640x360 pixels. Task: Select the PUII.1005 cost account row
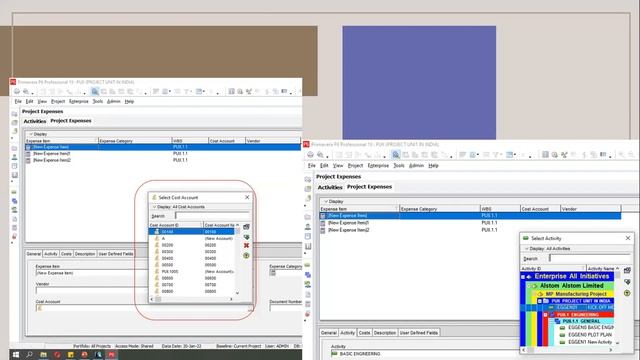pos(192,271)
